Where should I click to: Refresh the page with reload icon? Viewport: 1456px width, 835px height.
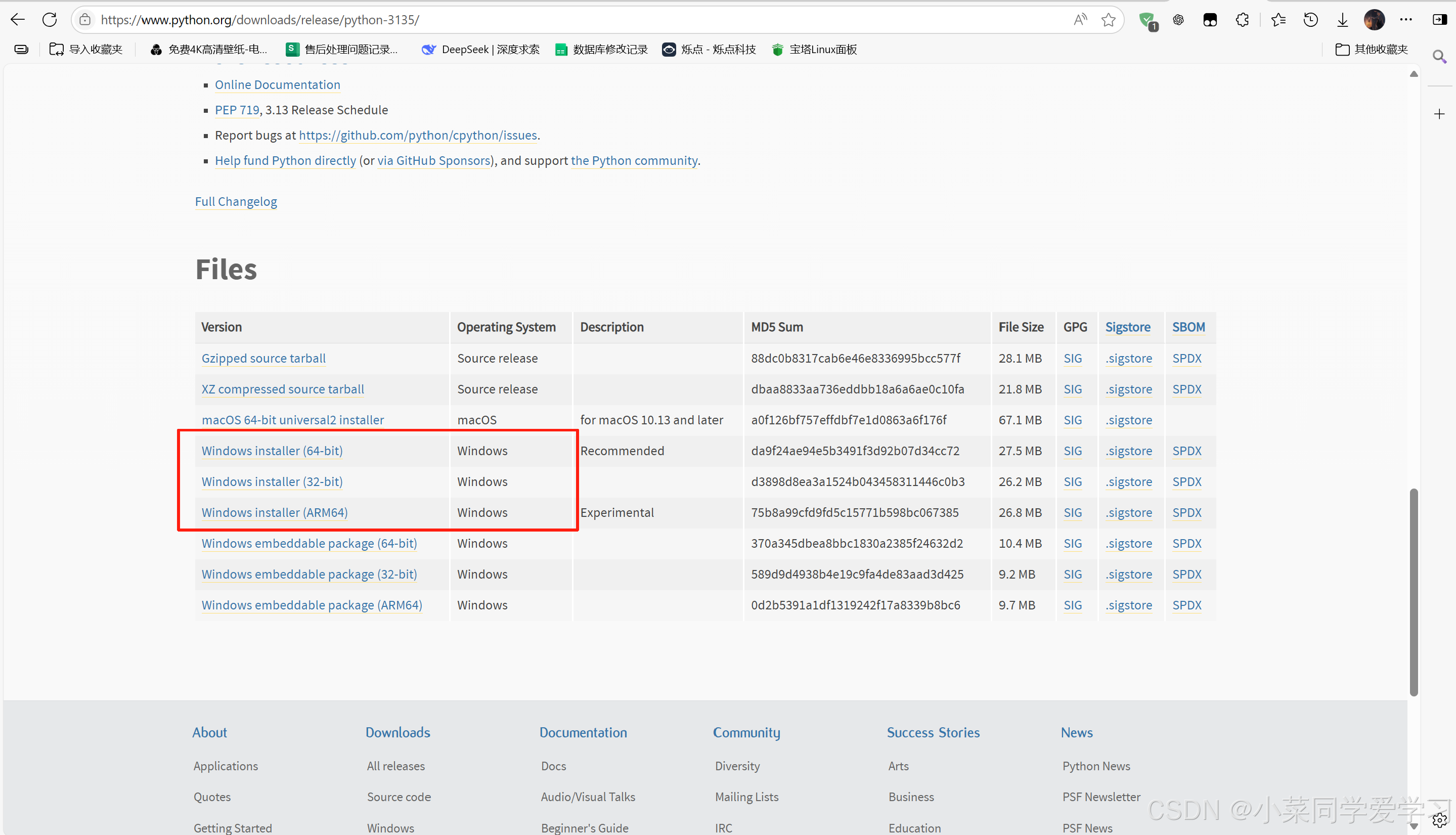[50, 20]
